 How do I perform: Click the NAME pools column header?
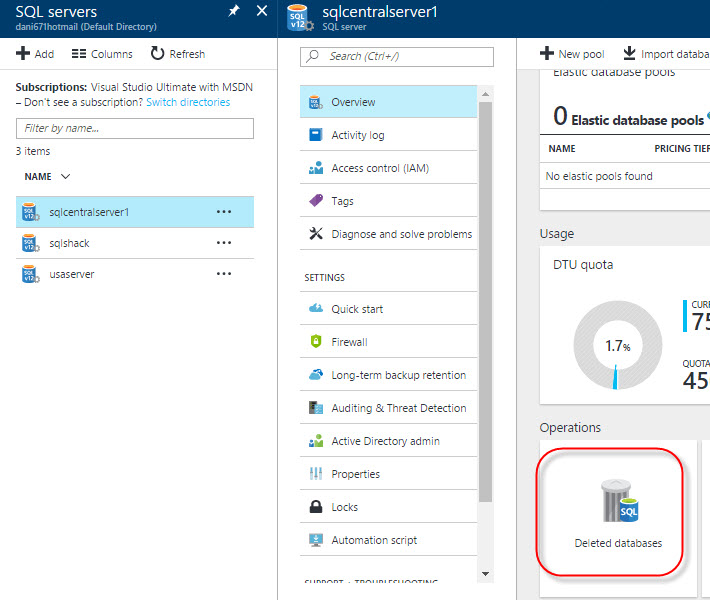tap(562, 149)
